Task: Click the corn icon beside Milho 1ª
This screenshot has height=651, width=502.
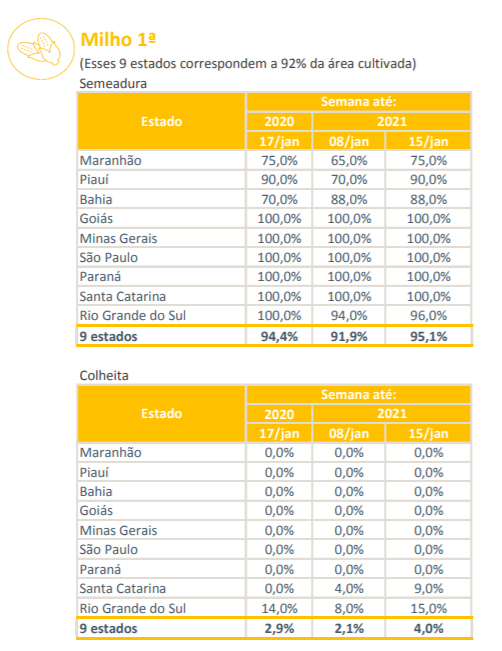Action: tap(40, 49)
